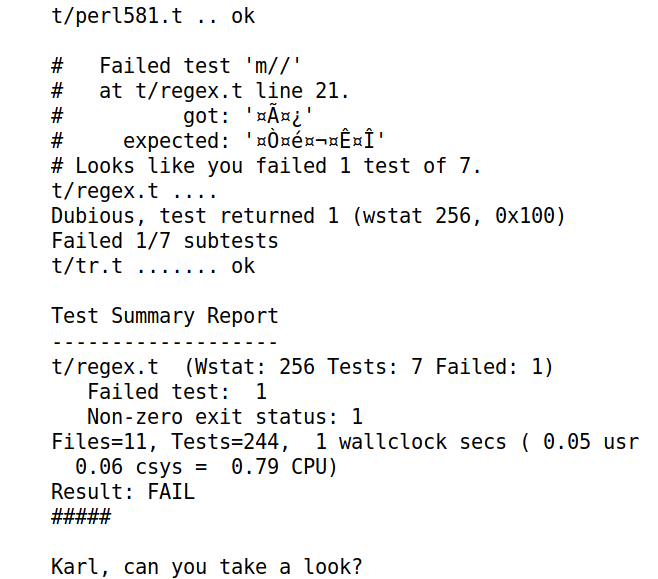This screenshot has height=579, width=658.
Task: Click 'at t/regex.t line 21.' text
Action: point(224,91)
